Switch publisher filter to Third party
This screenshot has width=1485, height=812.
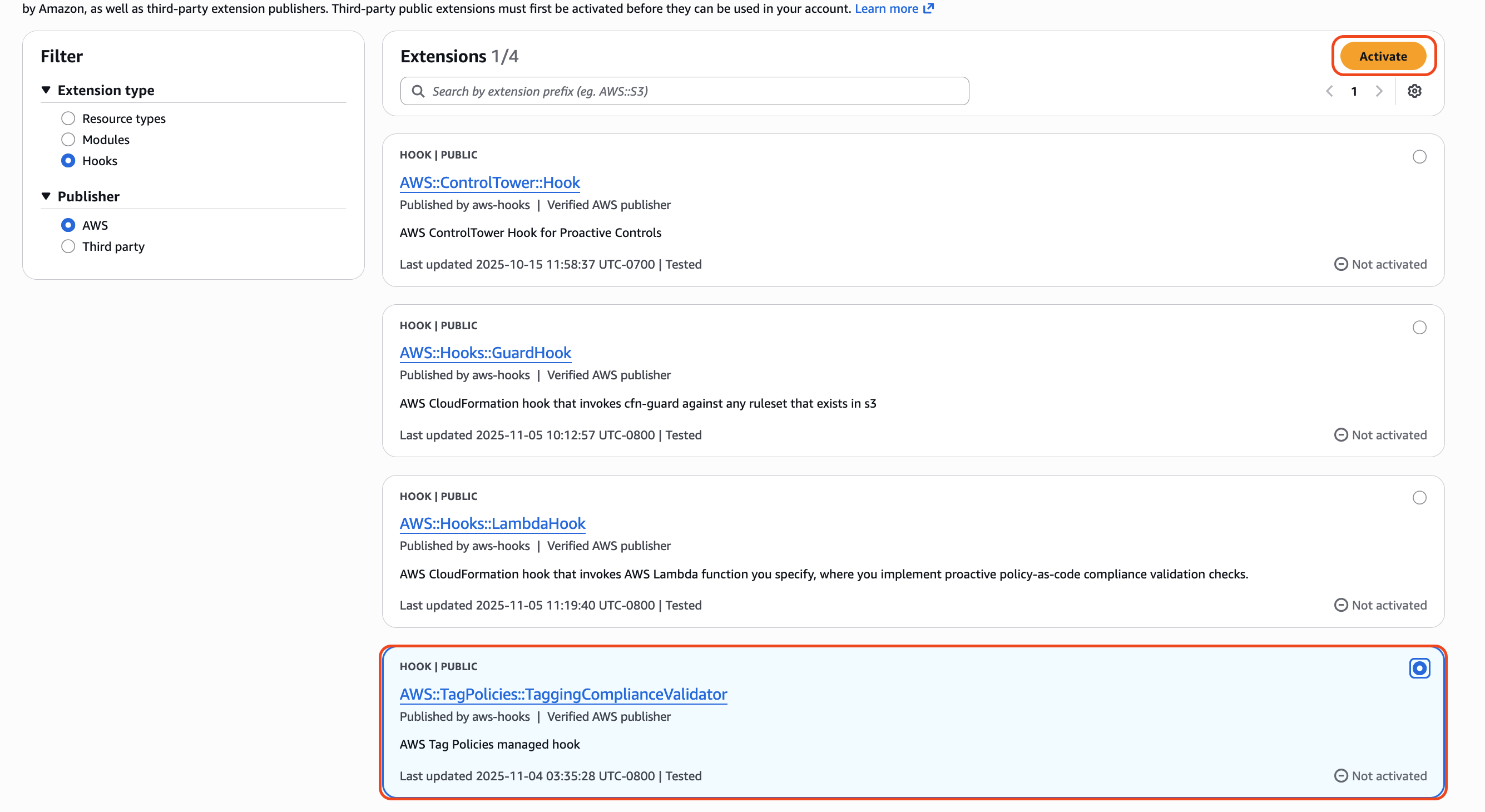(x=68, y=246)
